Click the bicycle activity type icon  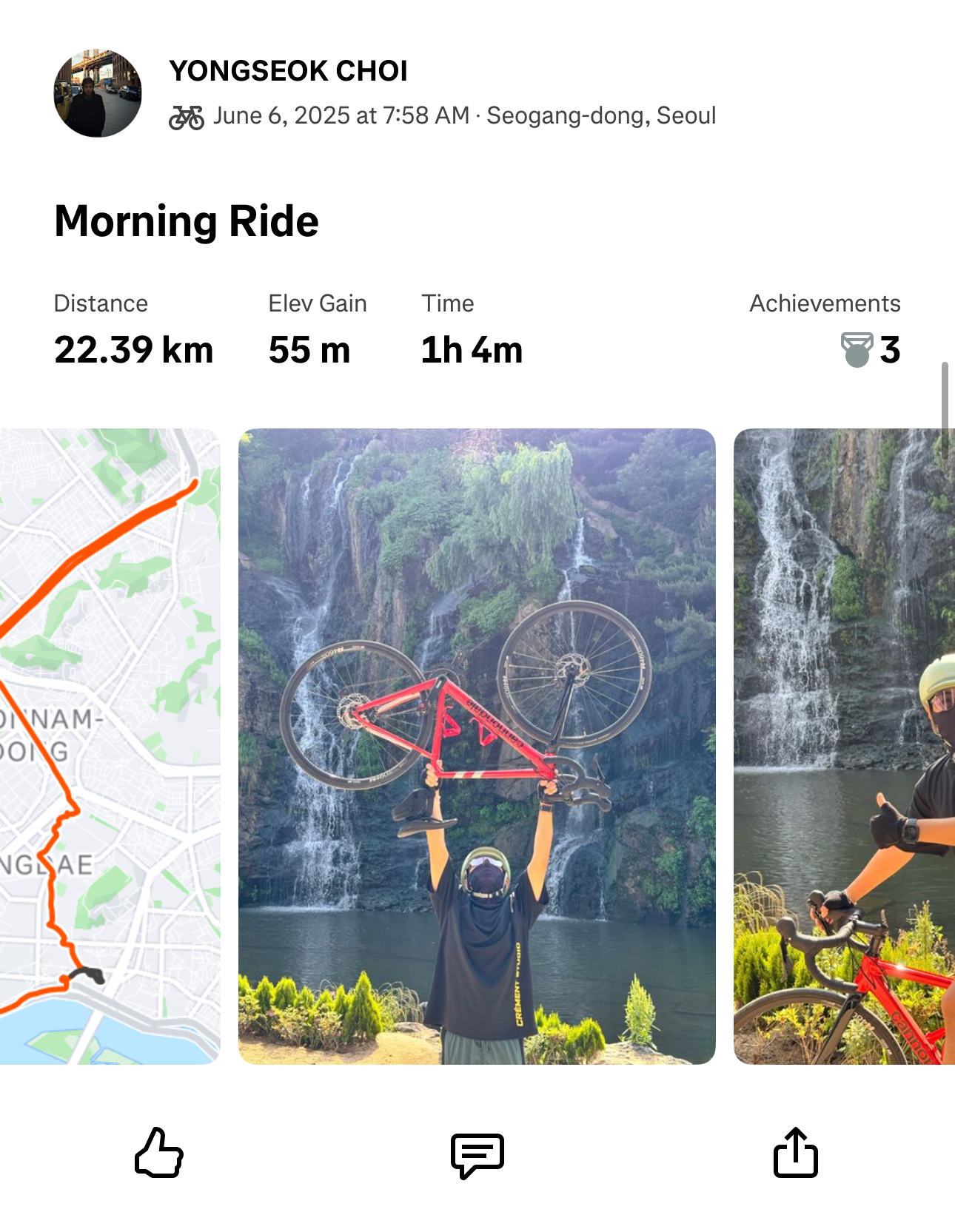click(187, 117)
